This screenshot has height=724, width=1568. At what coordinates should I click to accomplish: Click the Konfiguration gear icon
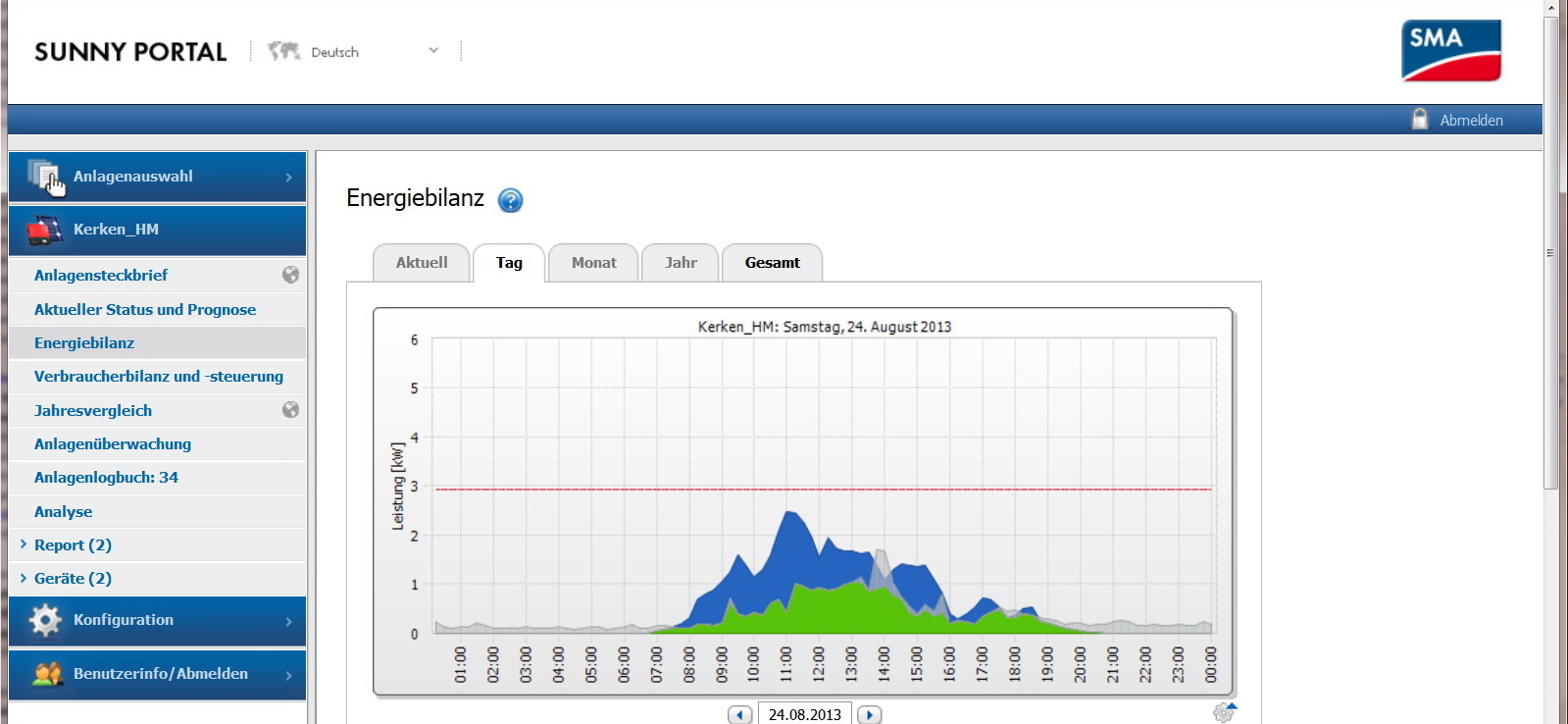[45, 620]
